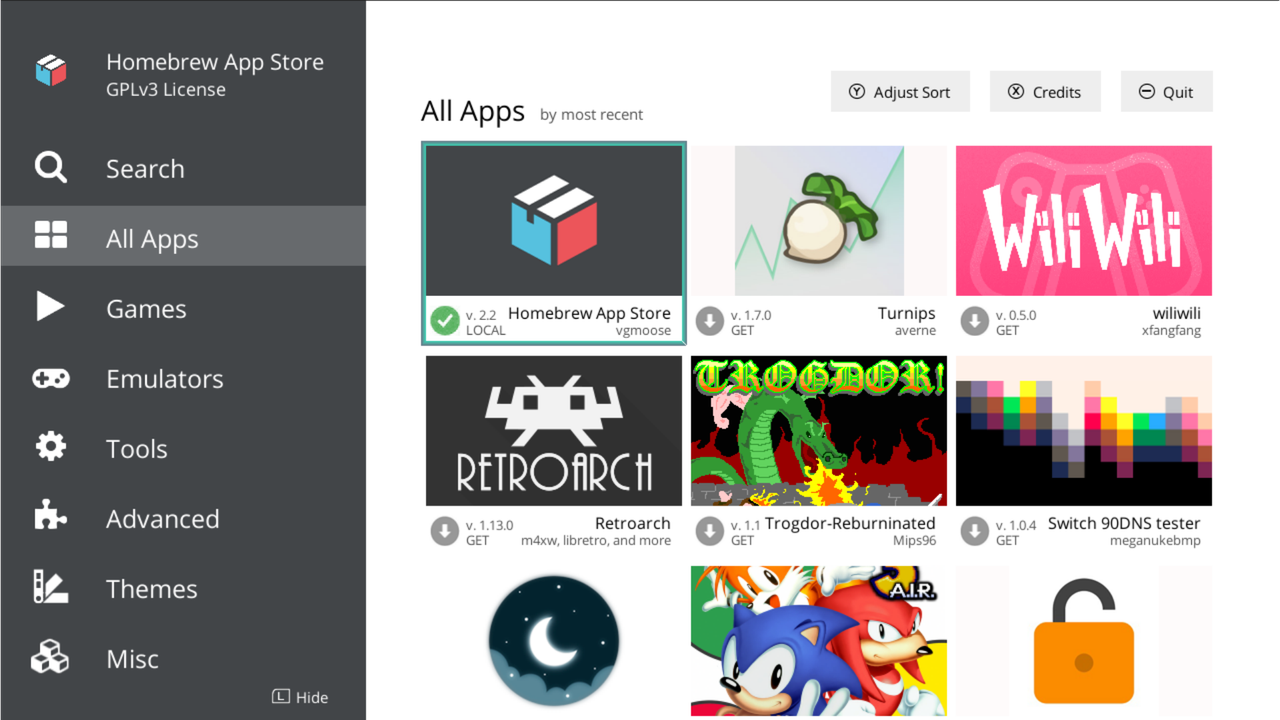The width and height of the screenshot is (1280, 720).
Task: Open the Tools category
Action: [x=183, y=448]
